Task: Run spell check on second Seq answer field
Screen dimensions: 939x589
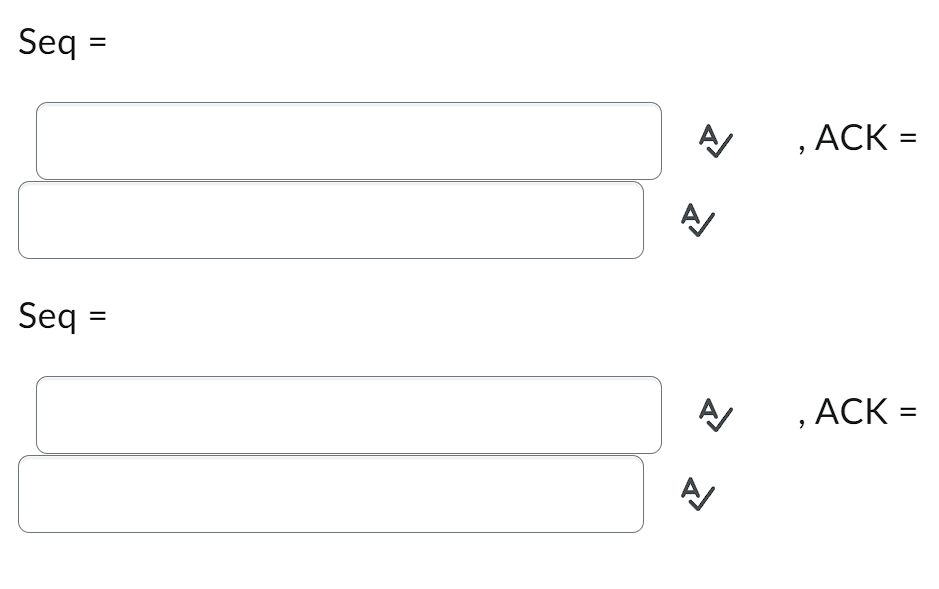Action: (x=714, y=413)
